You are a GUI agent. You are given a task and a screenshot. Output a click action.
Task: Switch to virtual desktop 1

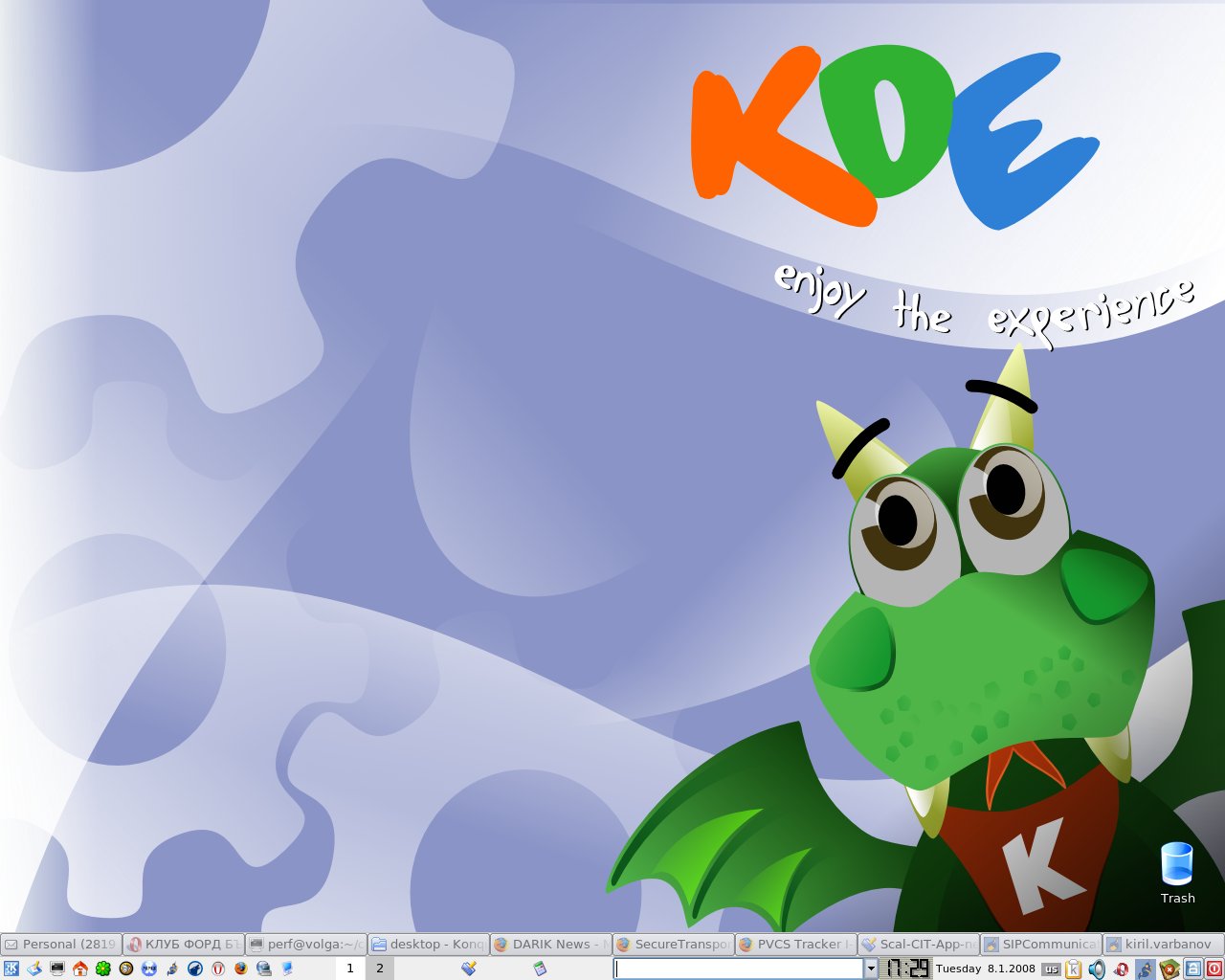pyautogui.click(x=350, y=969)
